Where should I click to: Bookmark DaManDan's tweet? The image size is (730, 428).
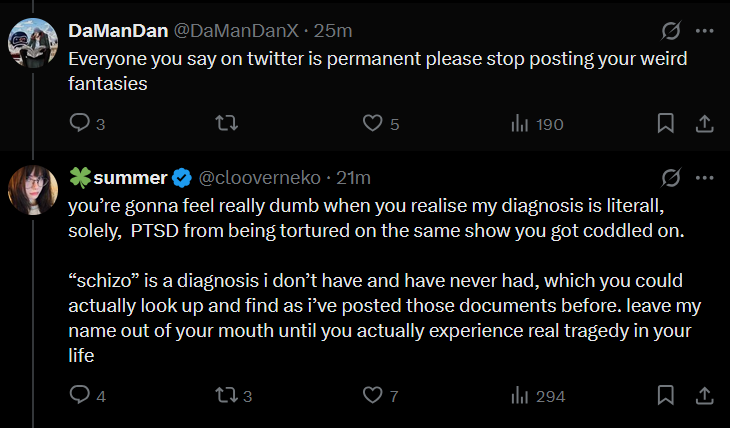pos(665,124)
